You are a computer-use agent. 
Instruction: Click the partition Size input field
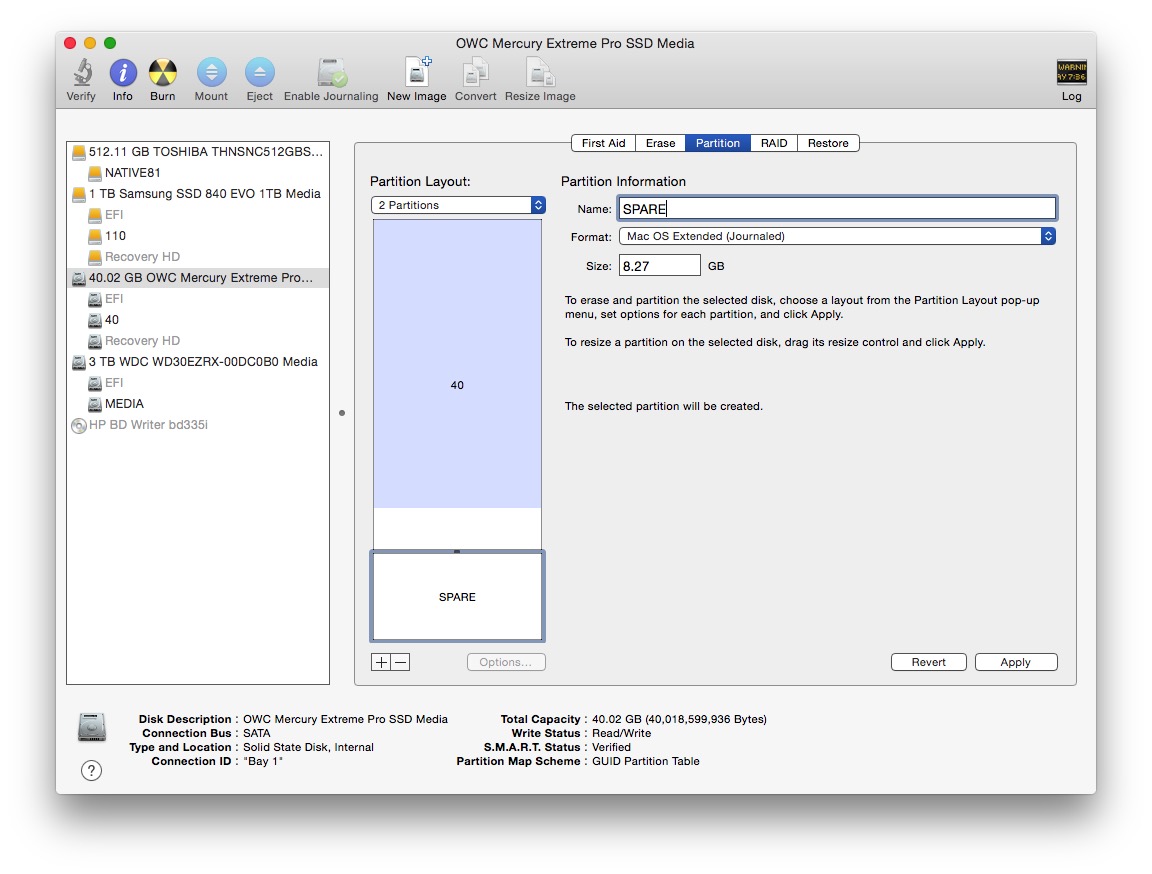[659, 266]
